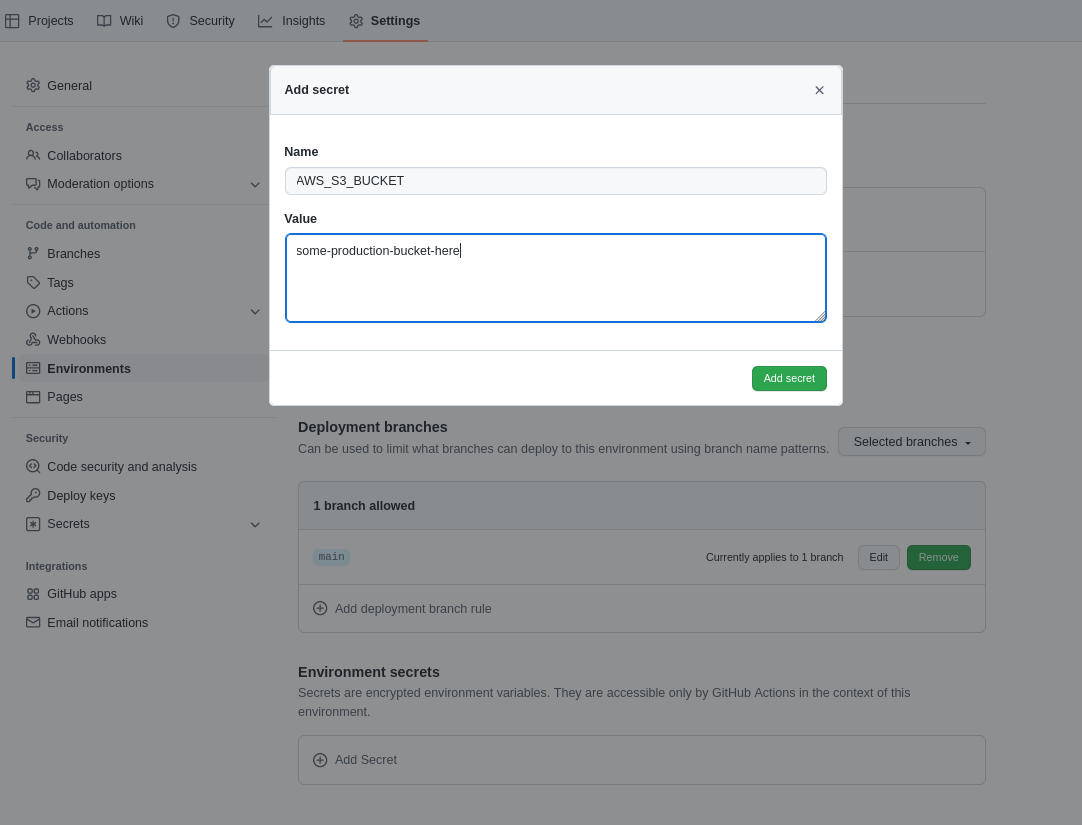1082x825 pixels.
Task: Click the Pages browser icon
Action: (33, 397)
